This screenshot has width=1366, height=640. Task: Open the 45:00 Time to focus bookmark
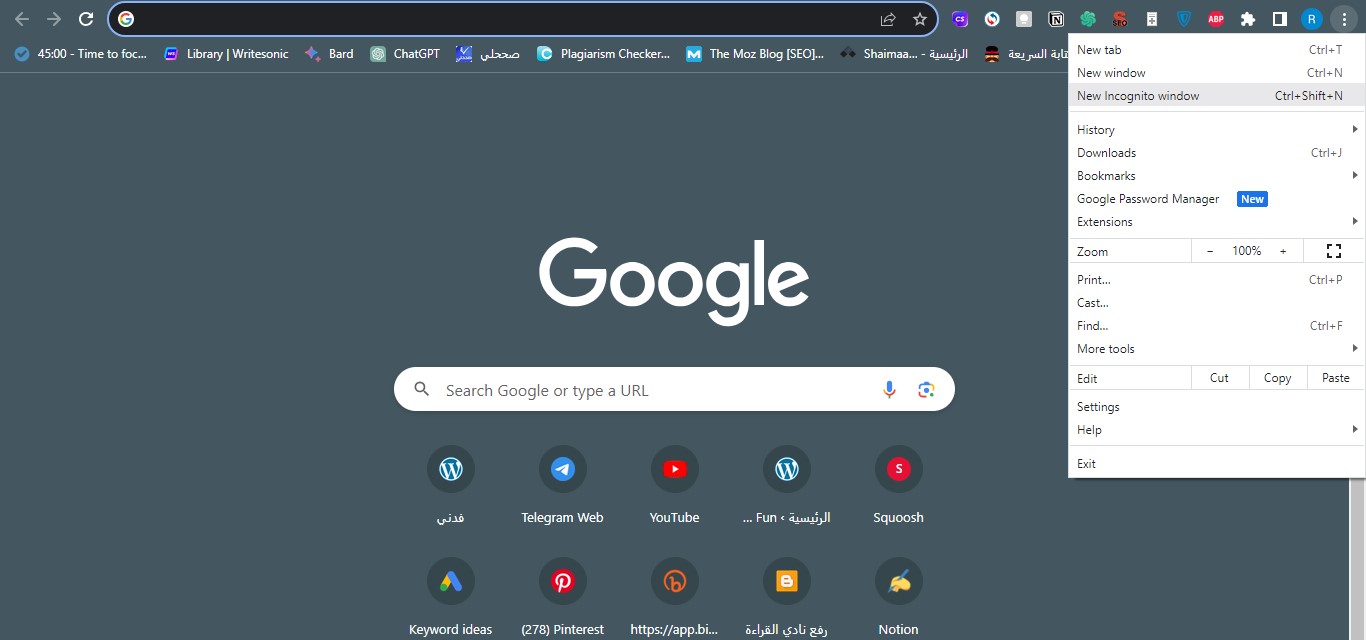coord(81,54)
